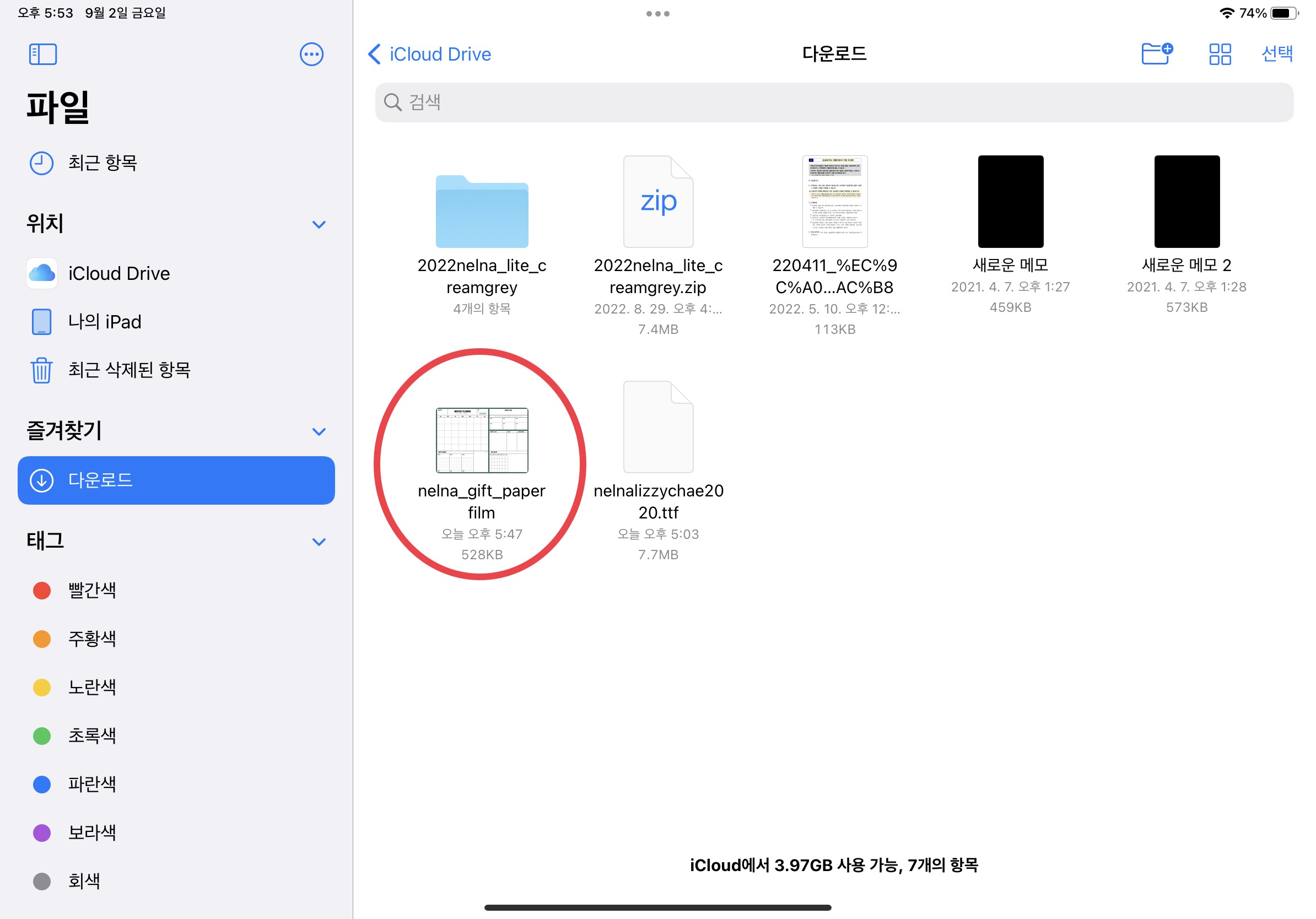Collapse the 태그 section
The height and width of the screenshot is (919, 1316).
click(x=319, y=542)
